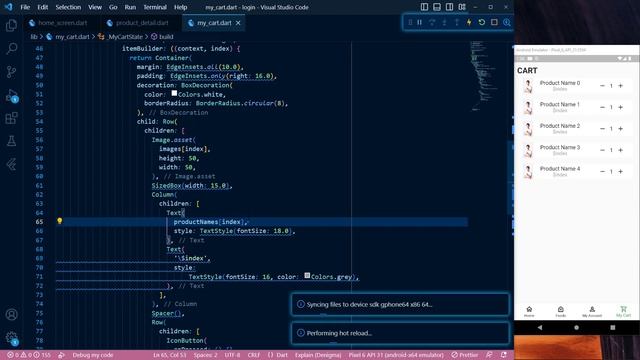Image resolution: width=640 pixels, height=360 pixels.
Task: Open the Help menu
Action: (180, 7)
